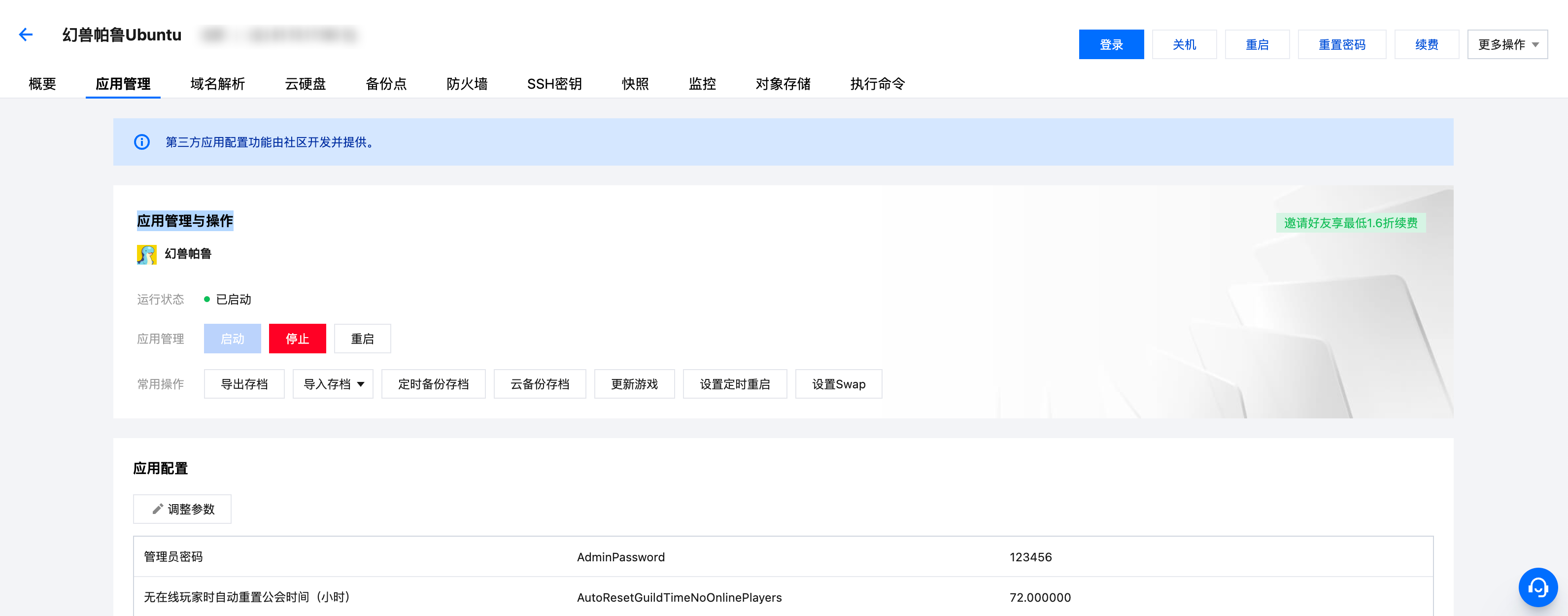Click the blue 登录 button
Screen dimensions: 1568x616
[1111, 44]
